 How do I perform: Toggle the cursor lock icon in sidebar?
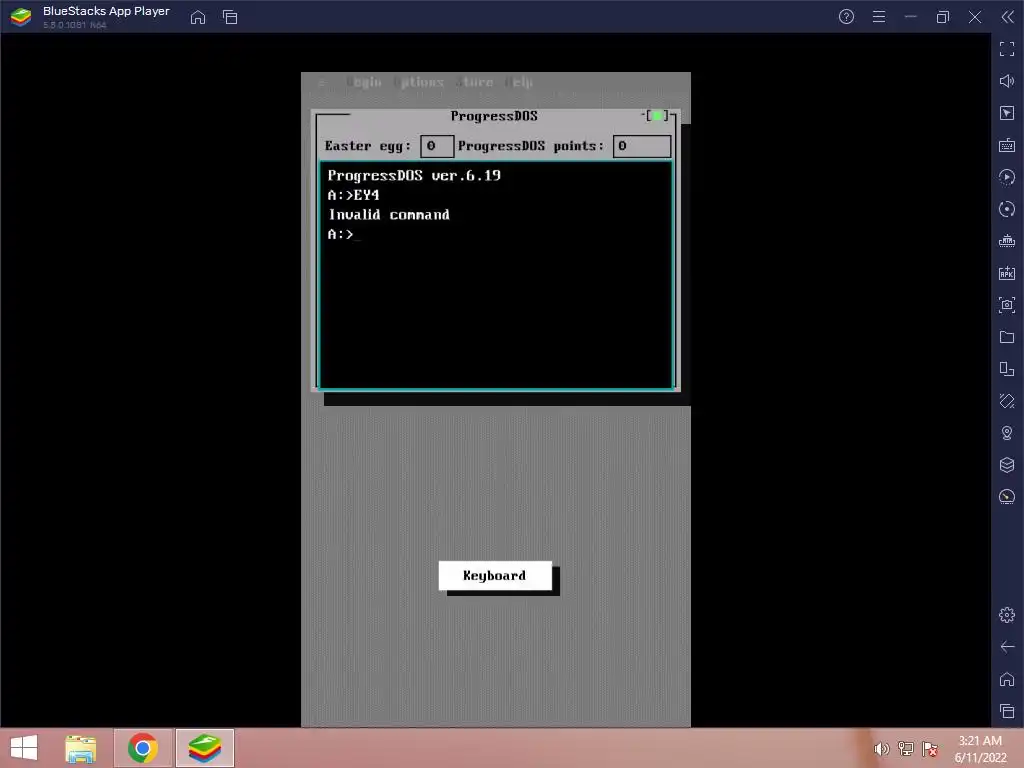[1007, 113]
